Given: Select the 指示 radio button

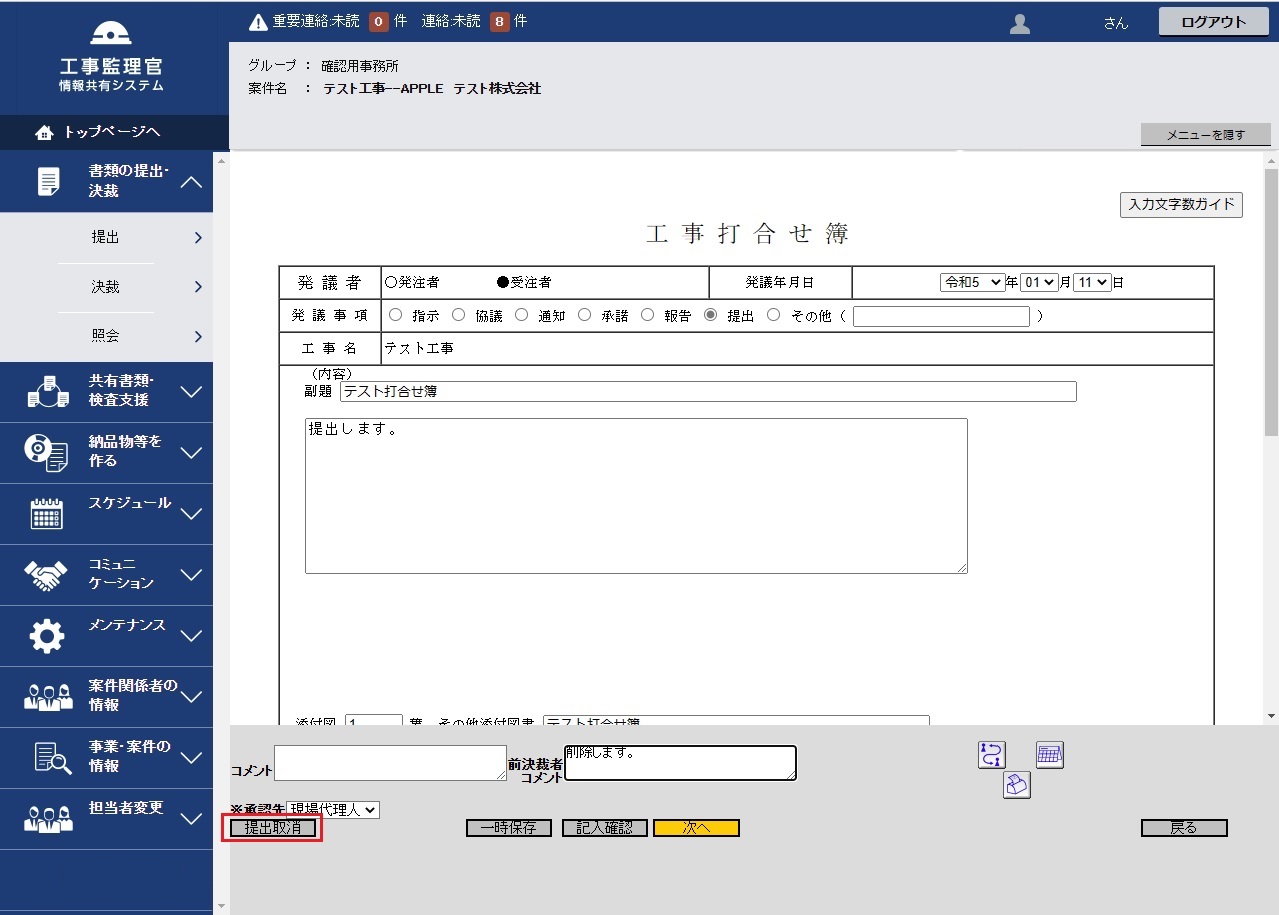Looking at the screenshot, I should pyautogui.click(x=395, y=315).
